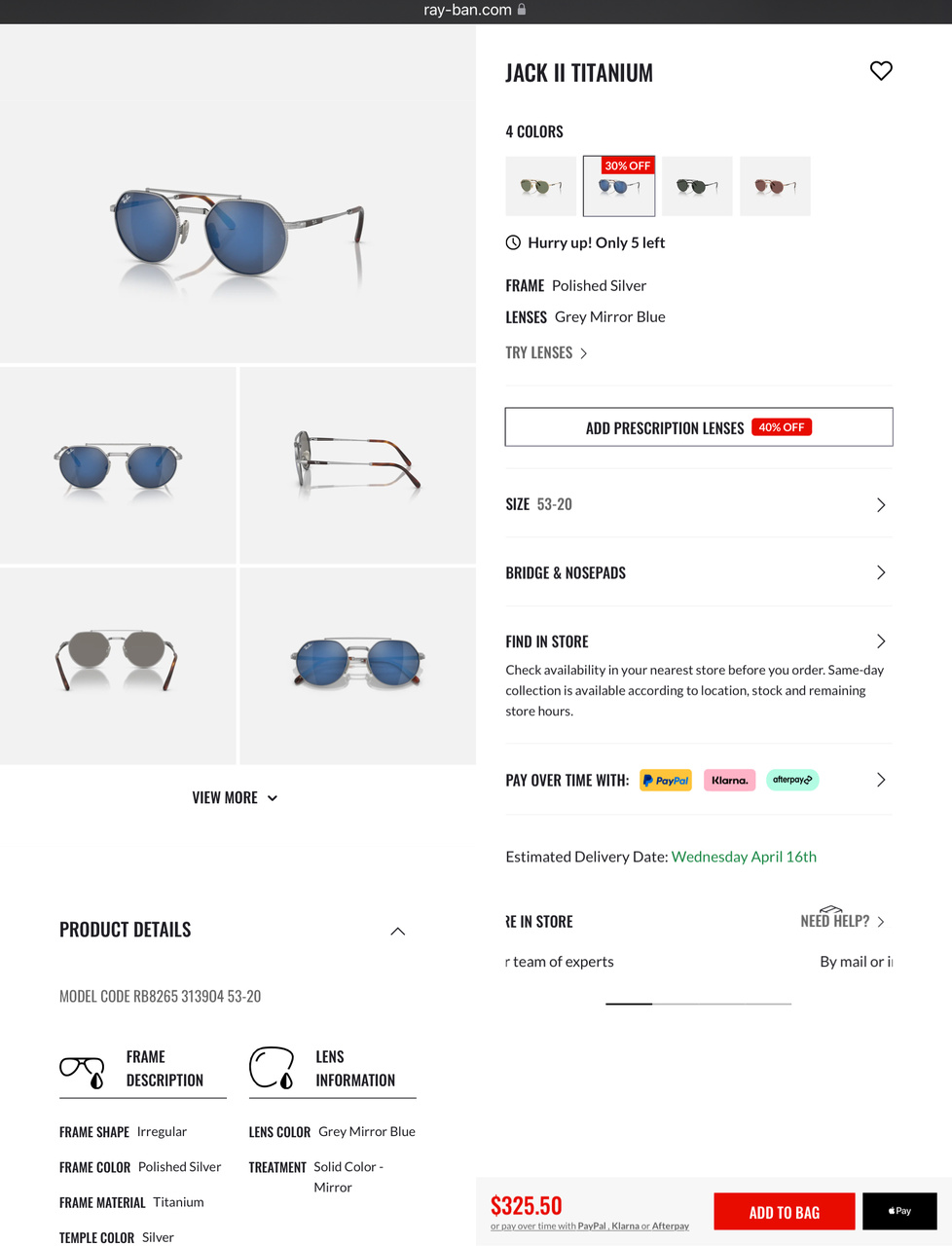Expand Bridge & Nosepads section
The image size is (952, 1246).
pos(698,572)
